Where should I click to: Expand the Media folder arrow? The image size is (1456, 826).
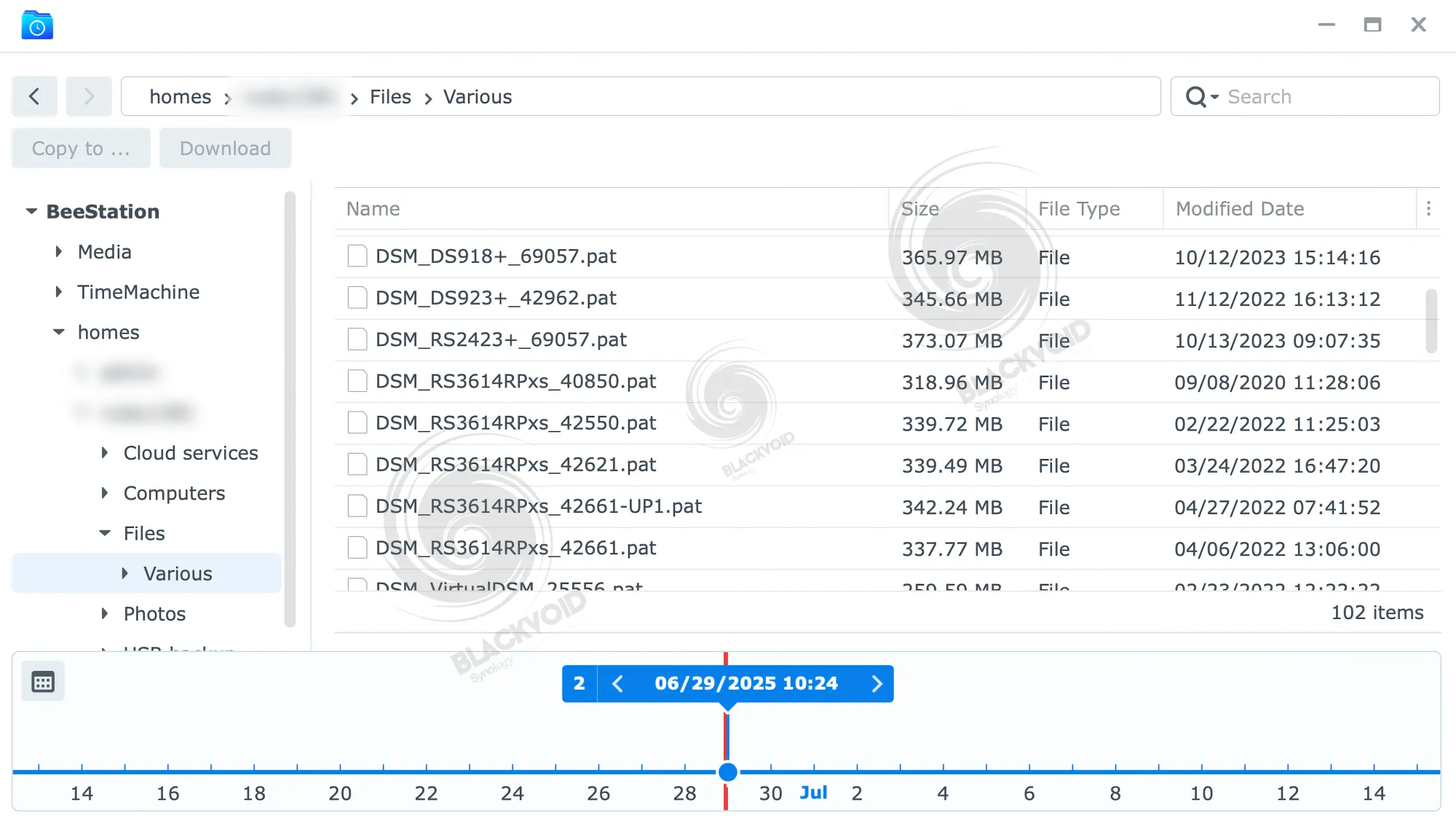(x=59, y=252)
